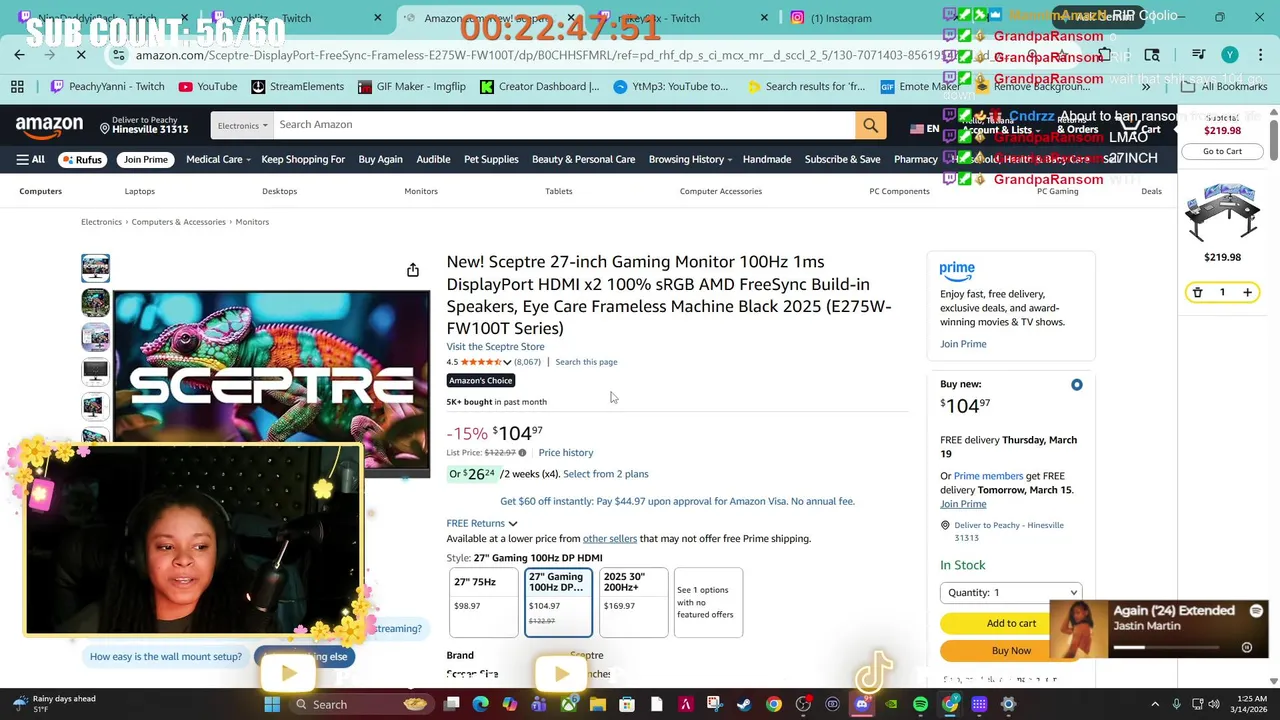Click See 1 options with no featured offers
The height and width of the screenshot is (720, 1280).
[x=708, y=602]
